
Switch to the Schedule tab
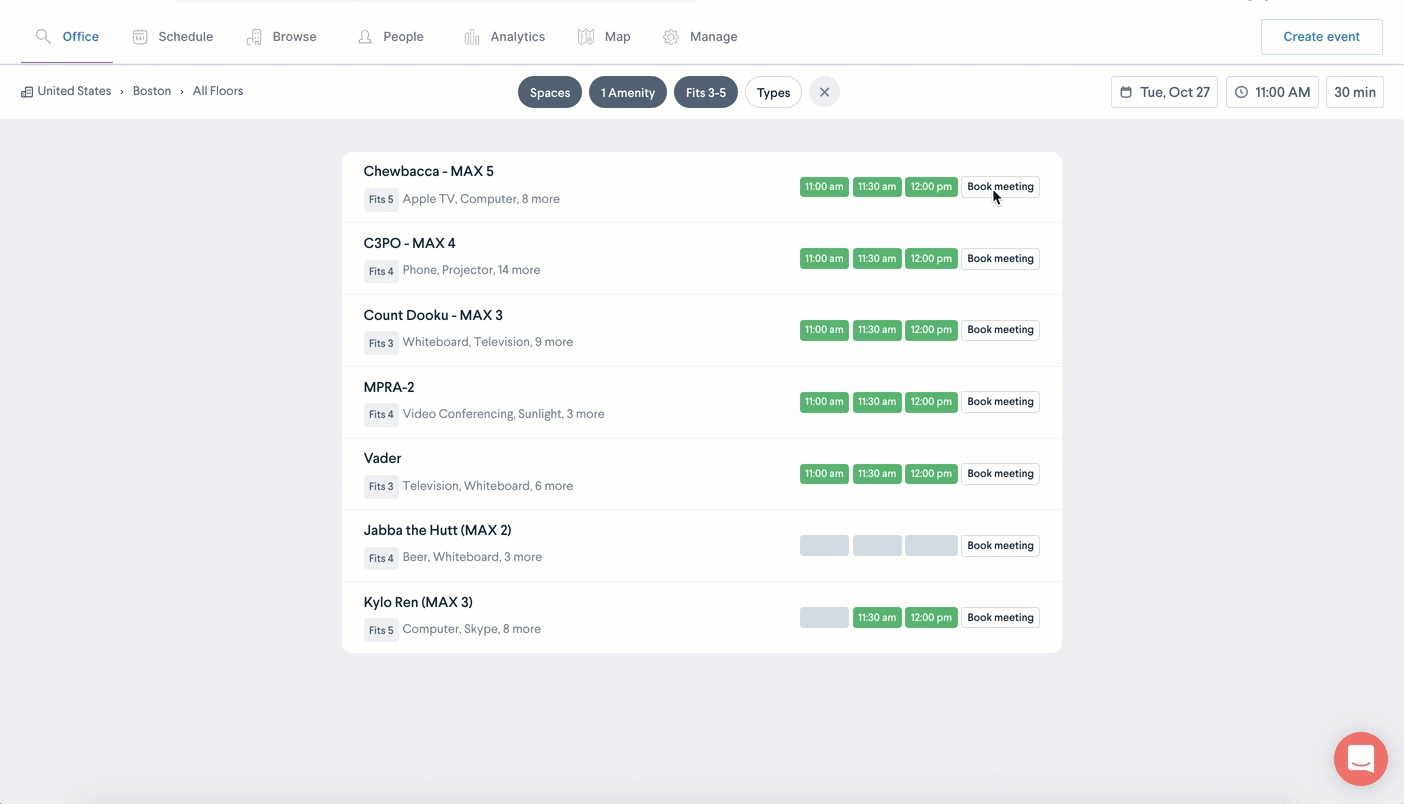click(173, 37)
